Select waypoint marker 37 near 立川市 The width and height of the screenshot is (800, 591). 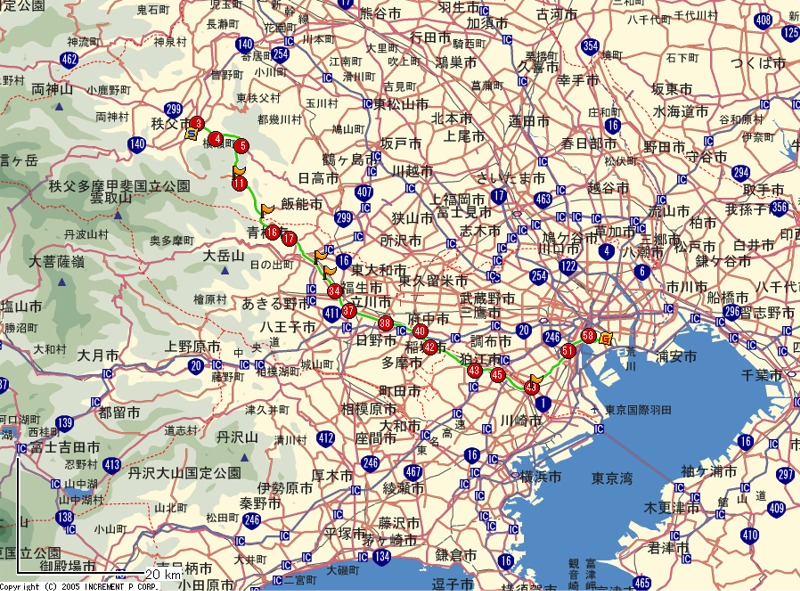[x=349, y=311]
